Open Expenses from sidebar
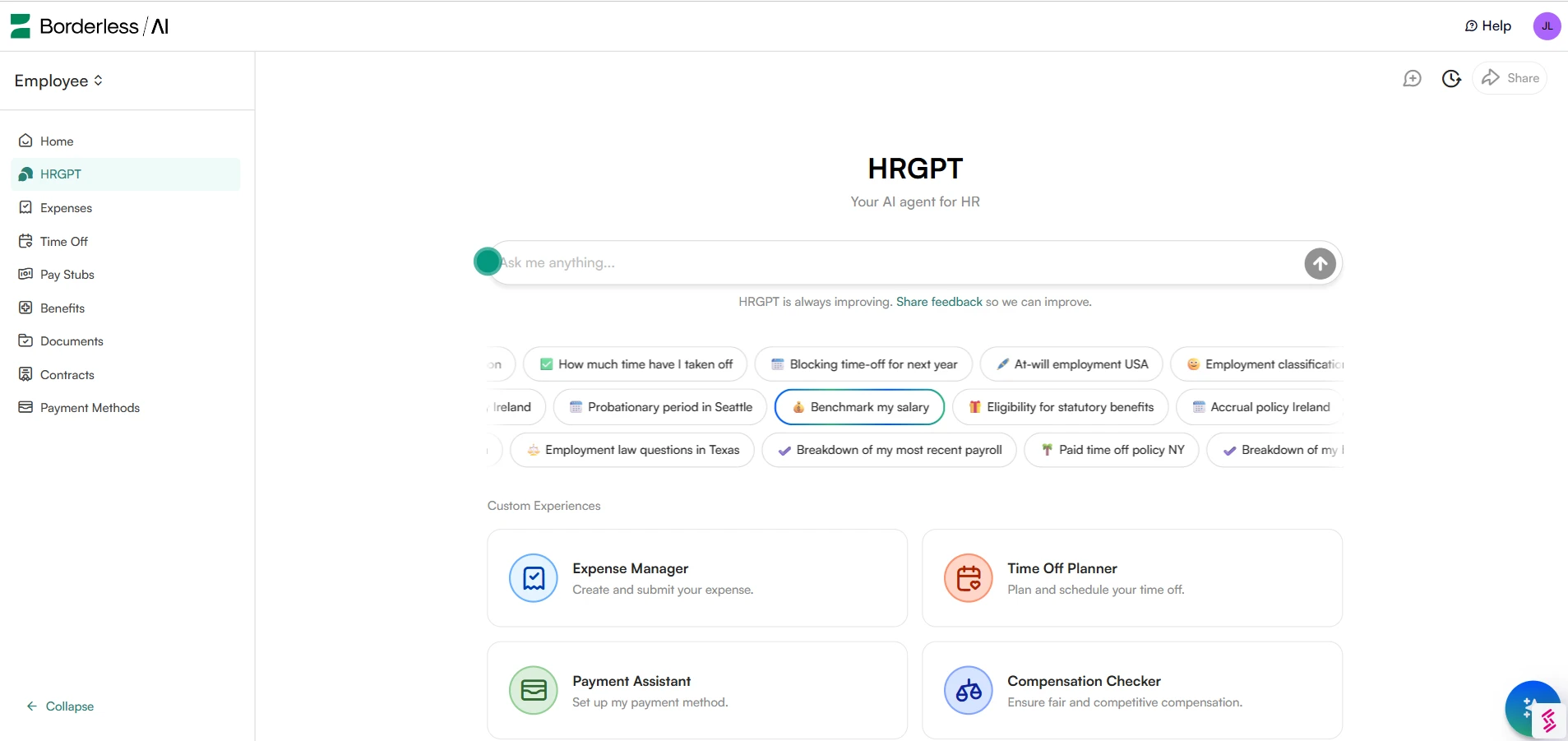The image size is (1568, 741). coord(126,208)
